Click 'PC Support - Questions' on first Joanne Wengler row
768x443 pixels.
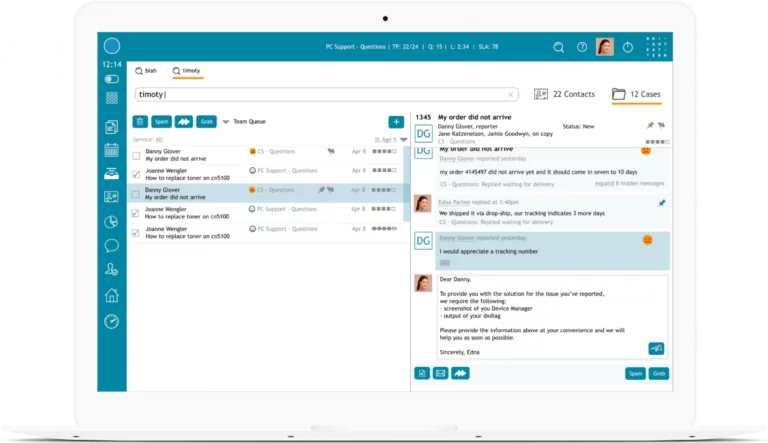pos(287,171)
